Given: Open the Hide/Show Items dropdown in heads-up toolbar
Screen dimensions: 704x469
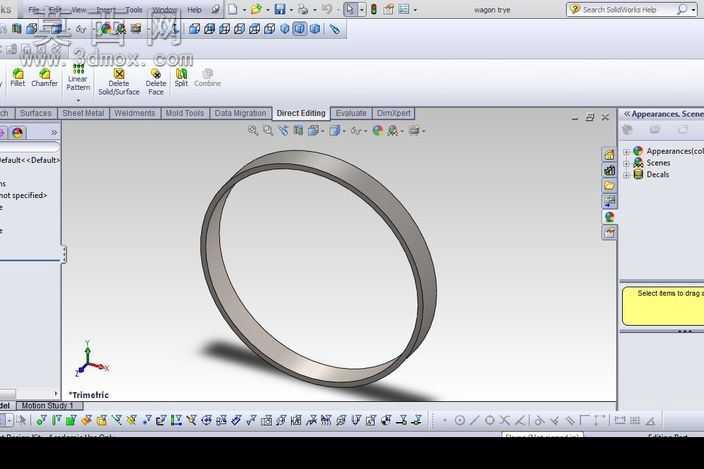Looking at the screenshot, I should pyautogui.click(x=366, y=131).
